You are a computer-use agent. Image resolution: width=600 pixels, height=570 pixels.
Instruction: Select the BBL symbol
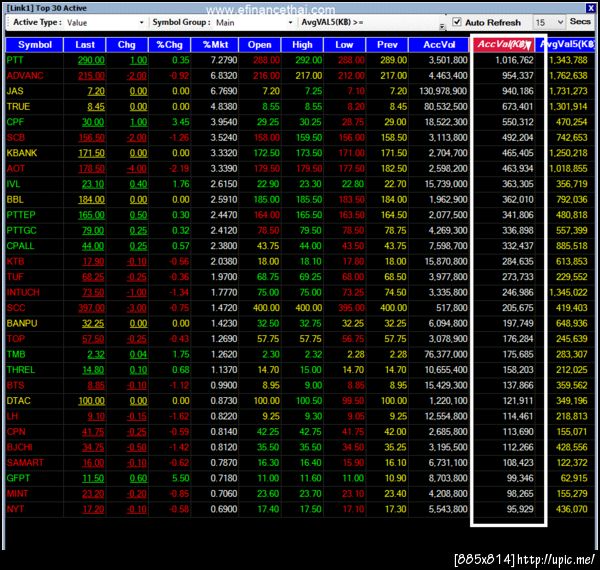(x=15, y=200)
